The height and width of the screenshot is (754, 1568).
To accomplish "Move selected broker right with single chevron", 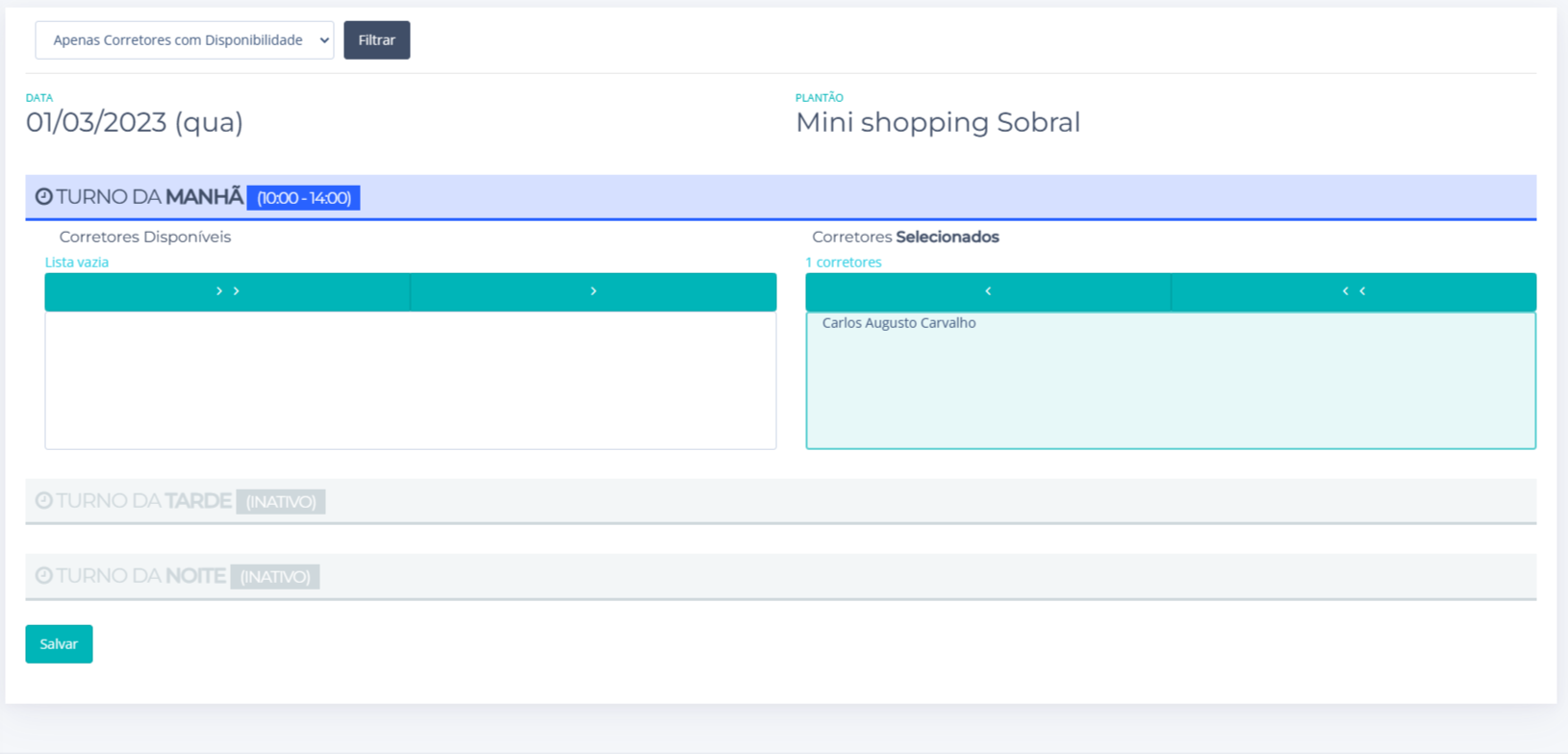I will [594, 291].
